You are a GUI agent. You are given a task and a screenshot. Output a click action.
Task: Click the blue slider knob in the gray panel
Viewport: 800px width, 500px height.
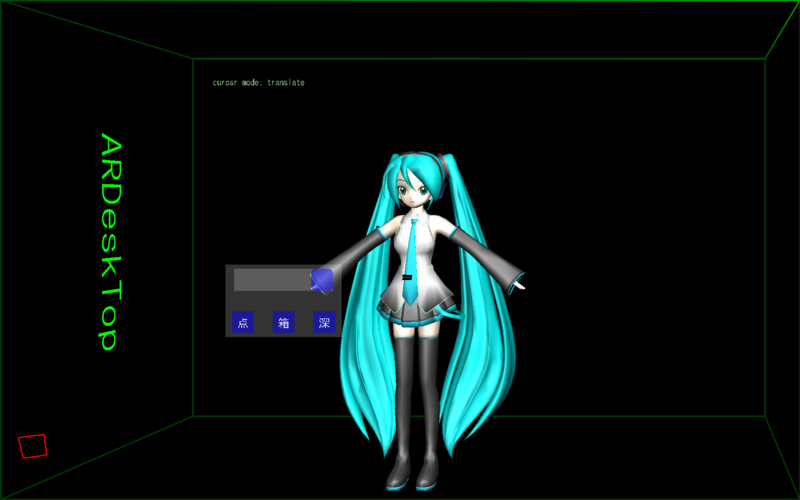pos(322,281)
